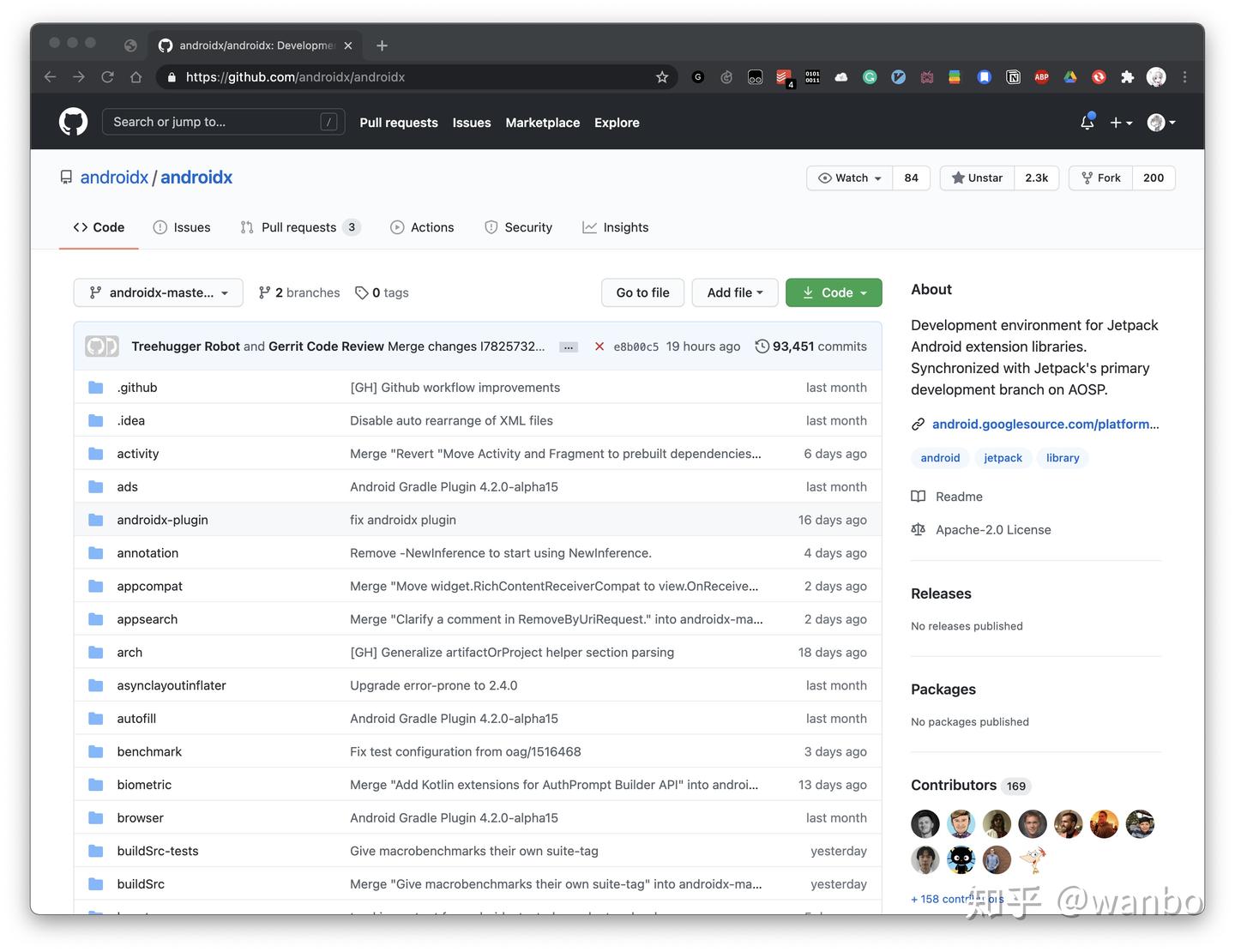
Task: Go to the Actions tab
Action: click(422, 227)
